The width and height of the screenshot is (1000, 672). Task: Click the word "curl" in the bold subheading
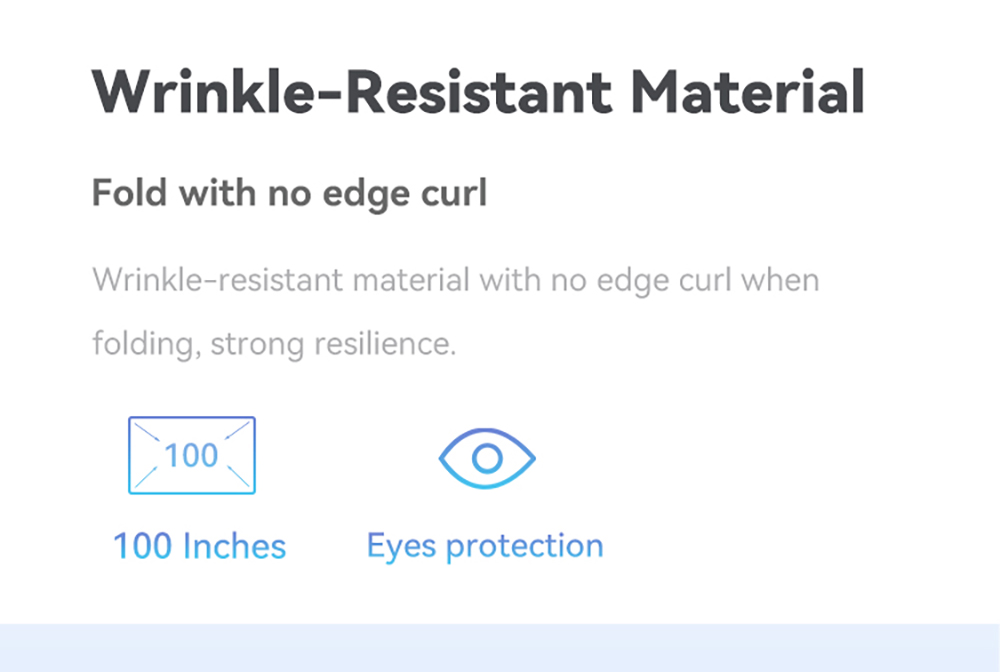pos(452,192)
